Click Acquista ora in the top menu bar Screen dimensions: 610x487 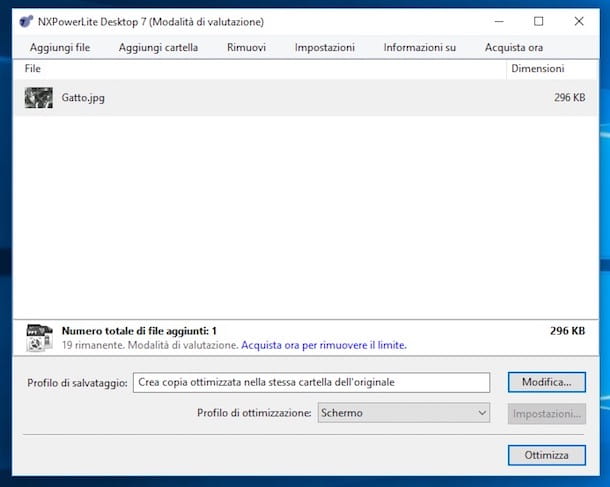point(515,47)
